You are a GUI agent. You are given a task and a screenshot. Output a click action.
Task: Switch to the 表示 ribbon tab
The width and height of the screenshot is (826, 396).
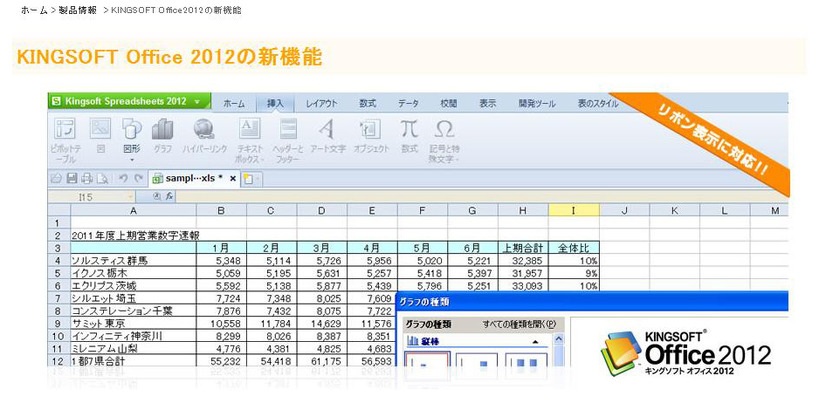coord(487,104)
